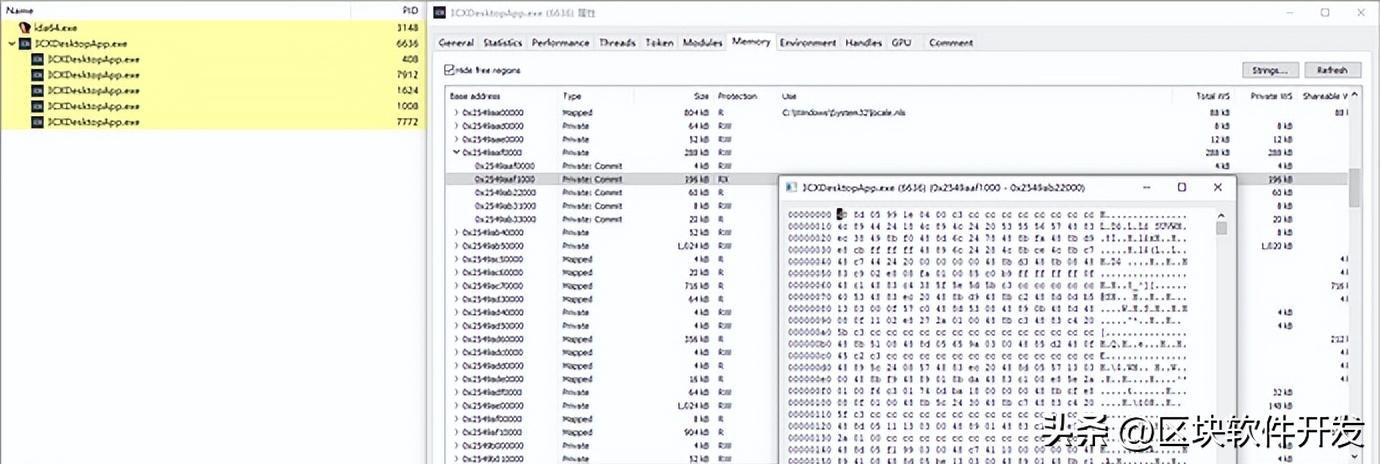Sort by the Private WS column
The image size is (1380, 464).
[1271, 96]
